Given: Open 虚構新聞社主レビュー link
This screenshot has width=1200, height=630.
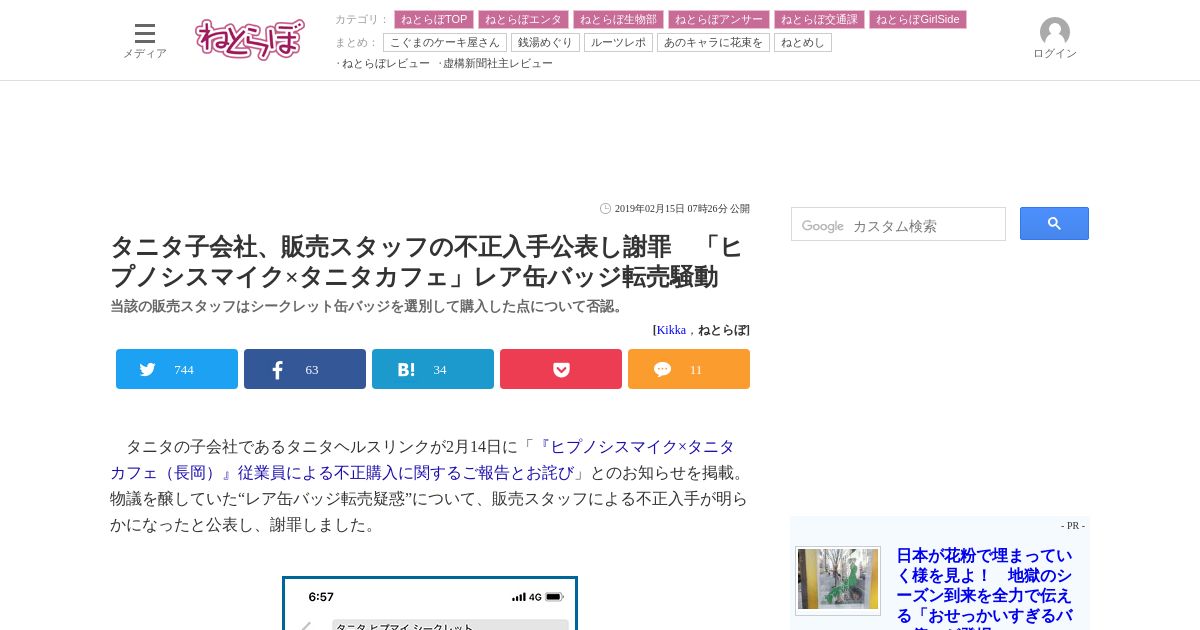Looking at the screenshot, I should point(498,63).
